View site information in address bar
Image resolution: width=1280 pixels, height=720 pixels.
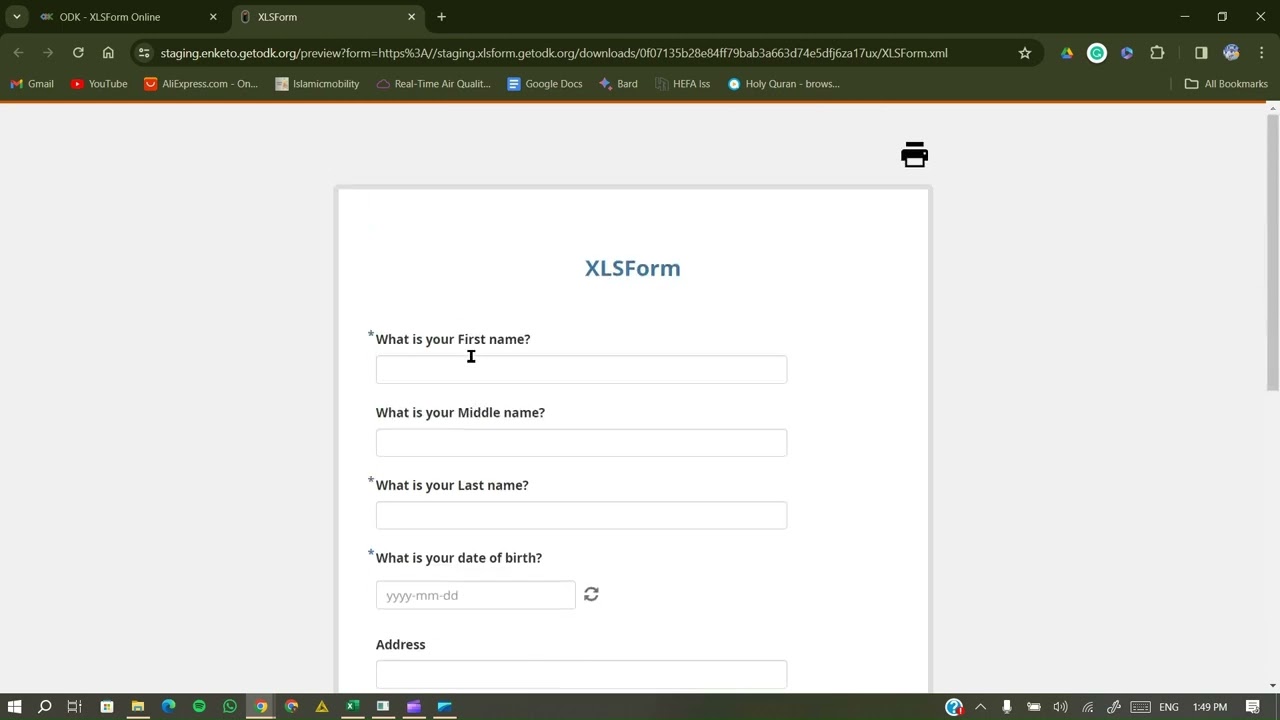tap(144, 53)
